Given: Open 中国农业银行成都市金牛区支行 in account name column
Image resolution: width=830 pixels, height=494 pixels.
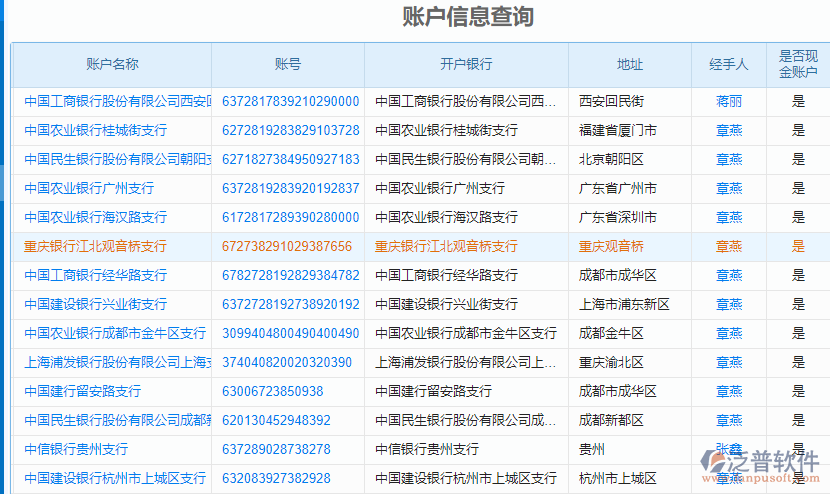Looking at the screenshot, I should [x=115, y=334].
